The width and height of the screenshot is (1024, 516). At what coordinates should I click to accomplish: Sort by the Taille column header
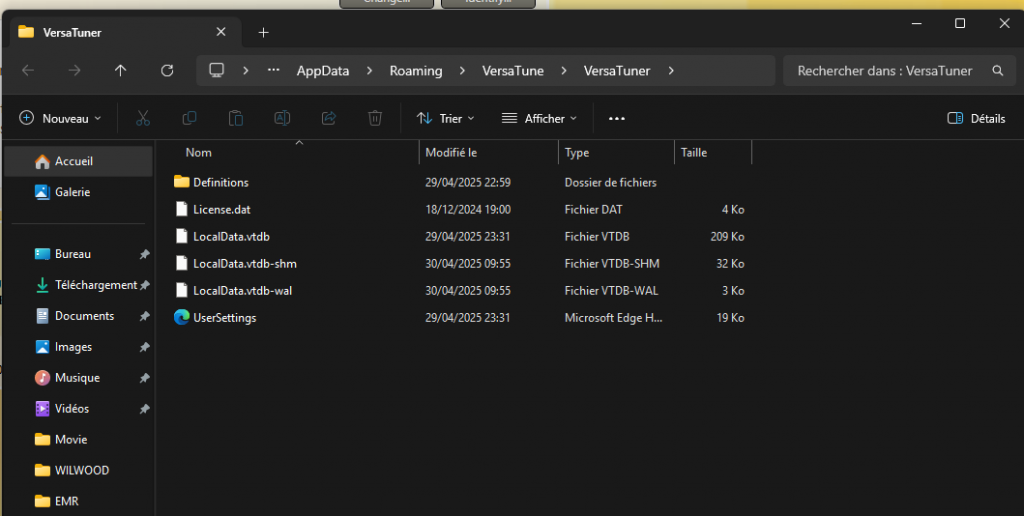pyautogui.click(x=694, y=152)
